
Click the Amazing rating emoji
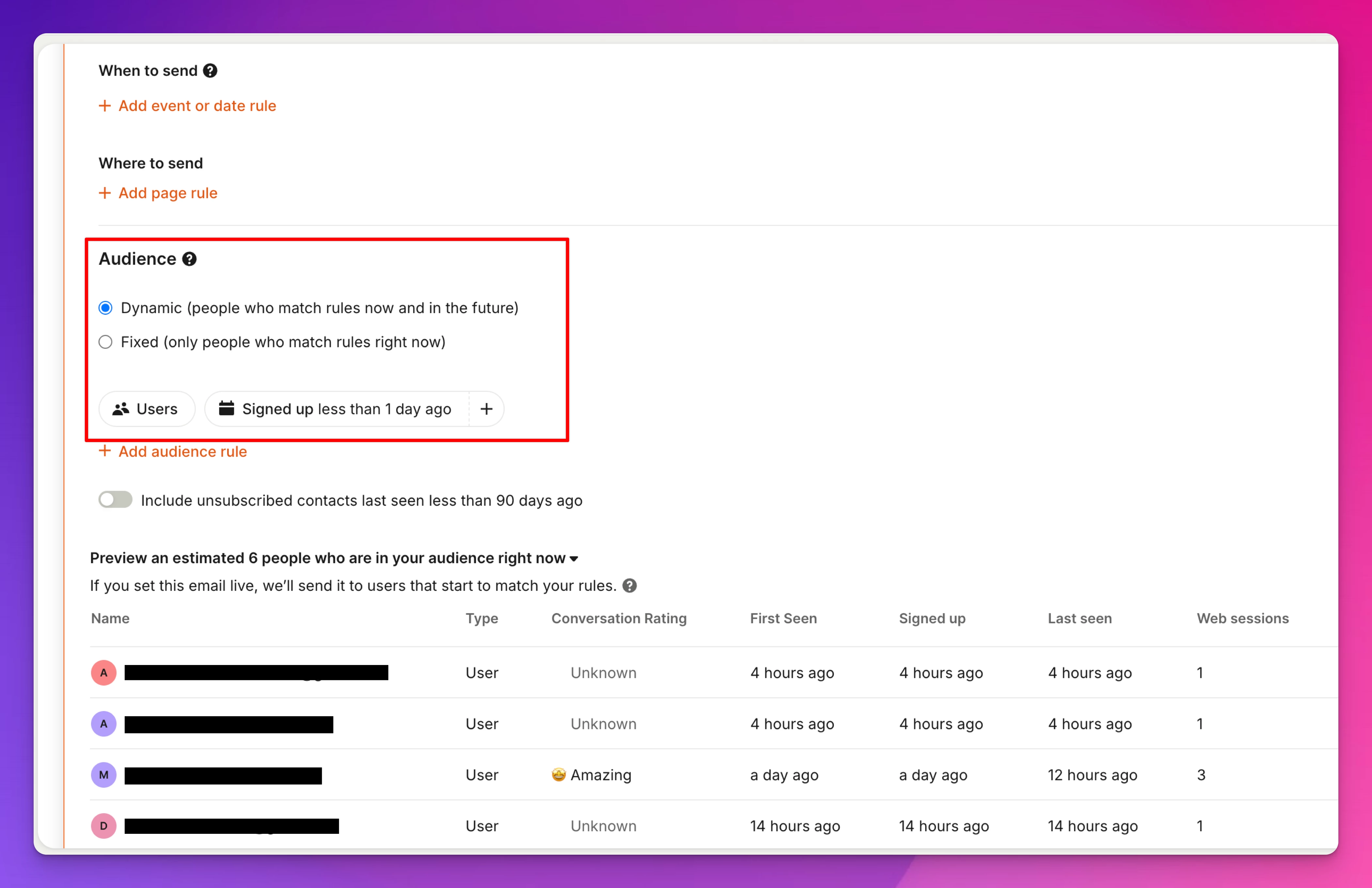(559, 774)
